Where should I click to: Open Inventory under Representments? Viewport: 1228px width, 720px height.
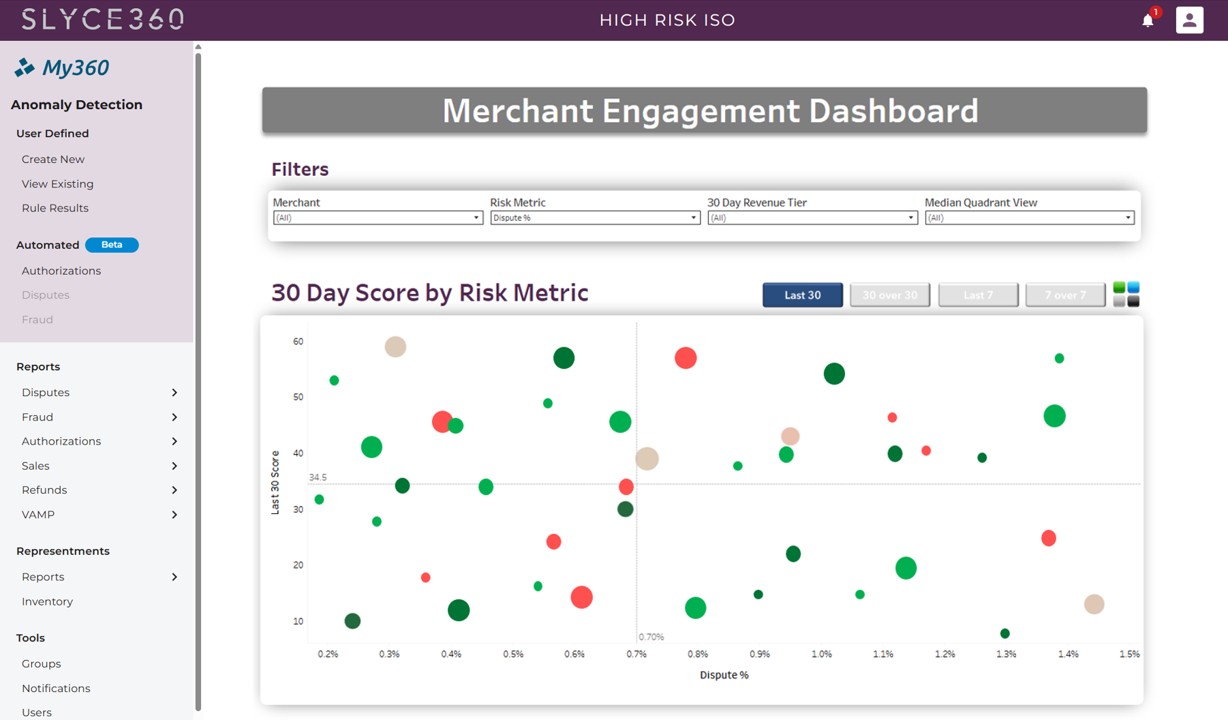pyautogui.click(x=47, y=602)
